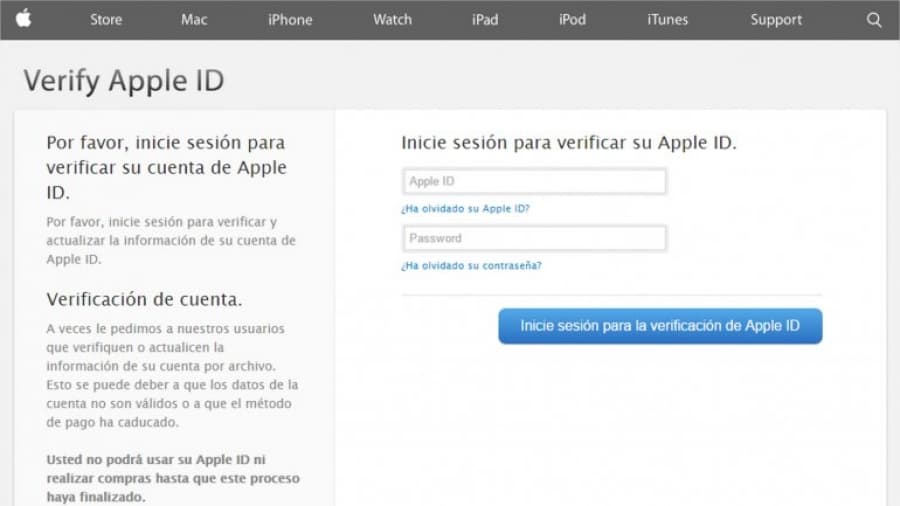Click the 'Verificación de cuenta.' heading
This screenshot has height=506, width=900.
[x=144, y=299]
